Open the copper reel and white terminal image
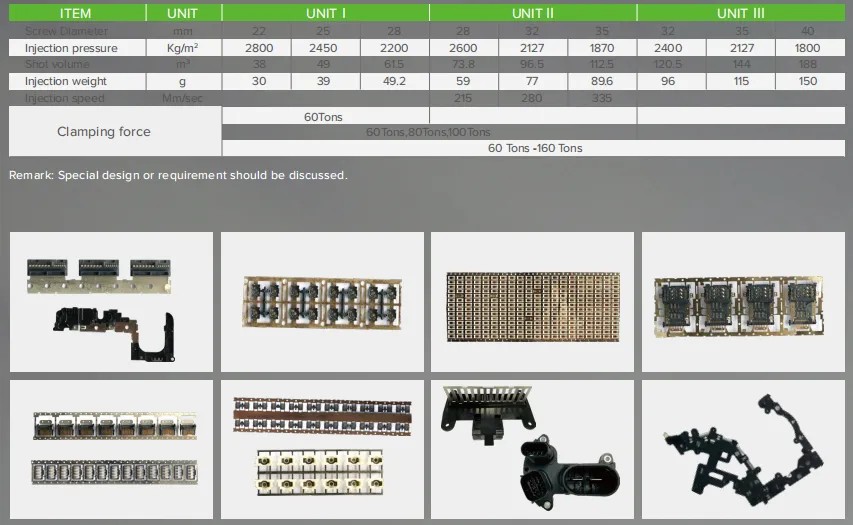The image size is (853, 525). click(x=322, y=449)
